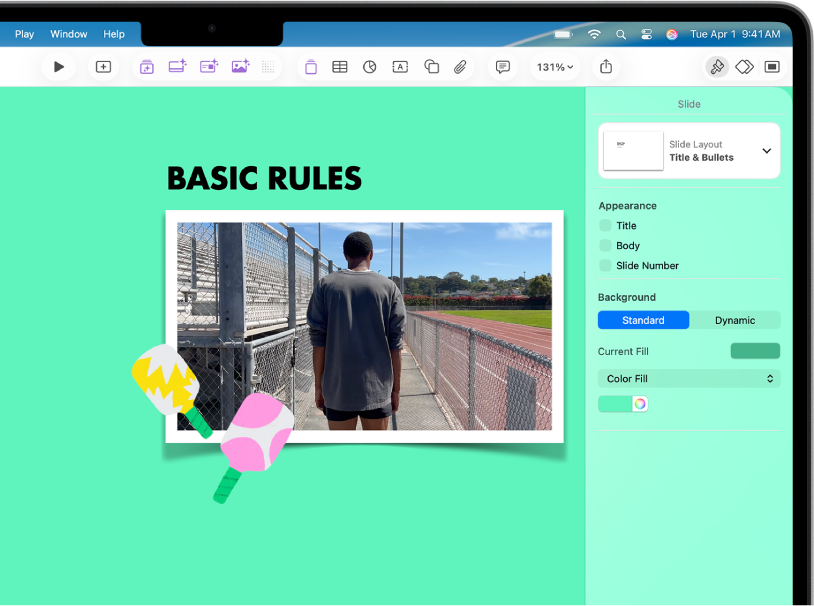The width and height of the screenshot is (814, 606).
Task: Click the Share button in the toolbar
Action: click(x=606, y=66)
